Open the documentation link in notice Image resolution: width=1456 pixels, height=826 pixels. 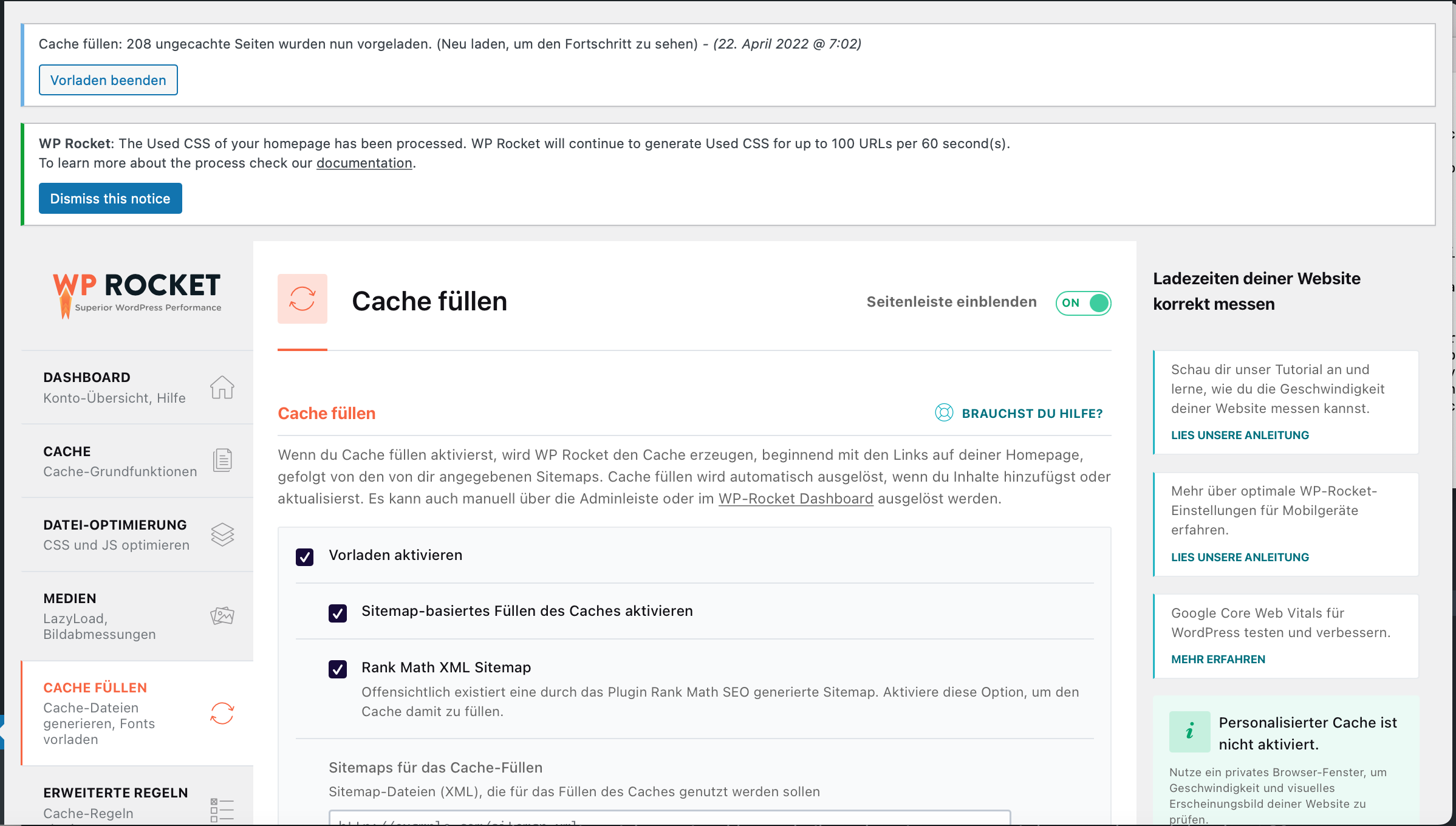pos(364,163)
